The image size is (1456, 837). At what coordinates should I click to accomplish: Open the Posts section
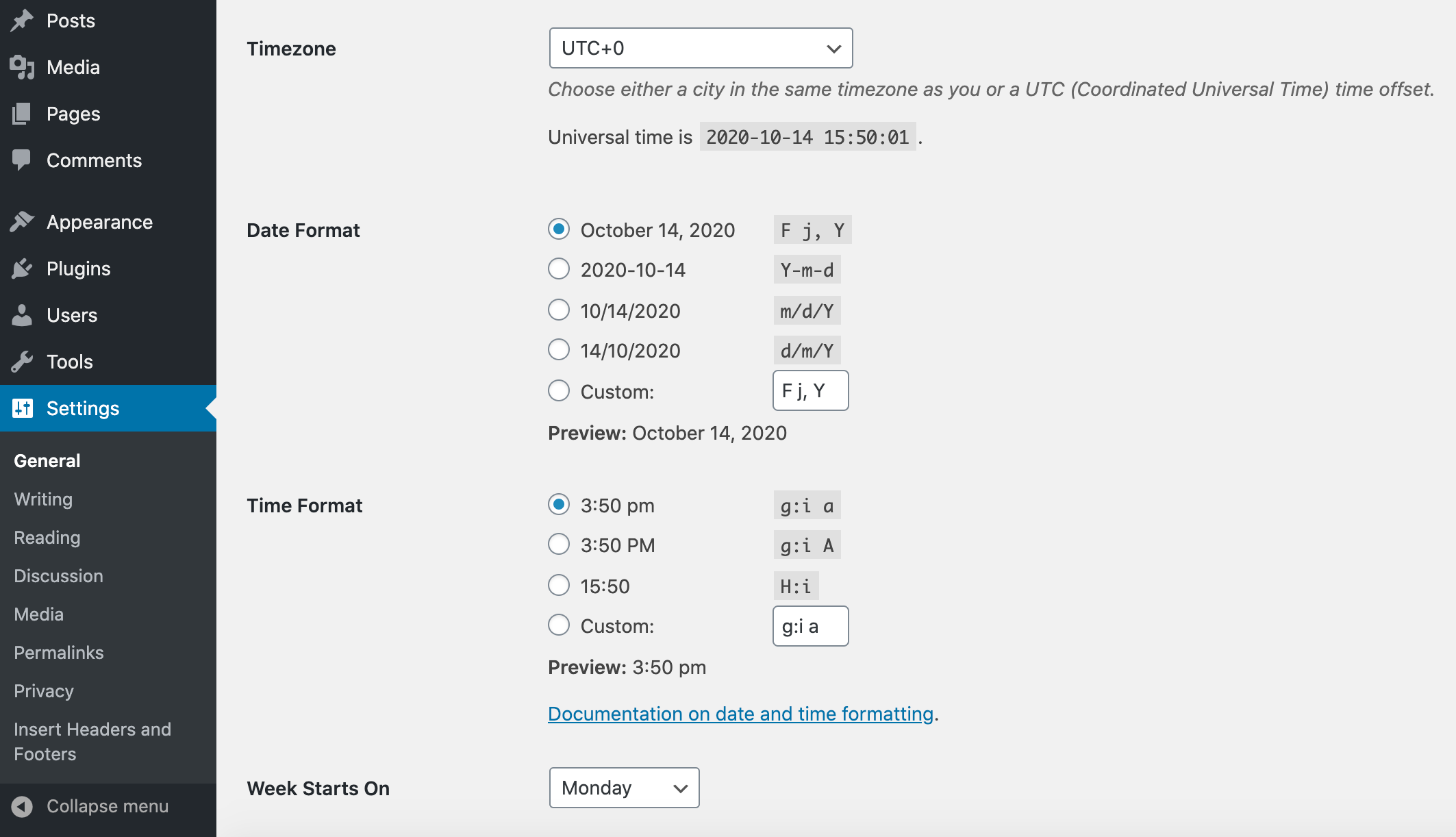tap(23, 20)
